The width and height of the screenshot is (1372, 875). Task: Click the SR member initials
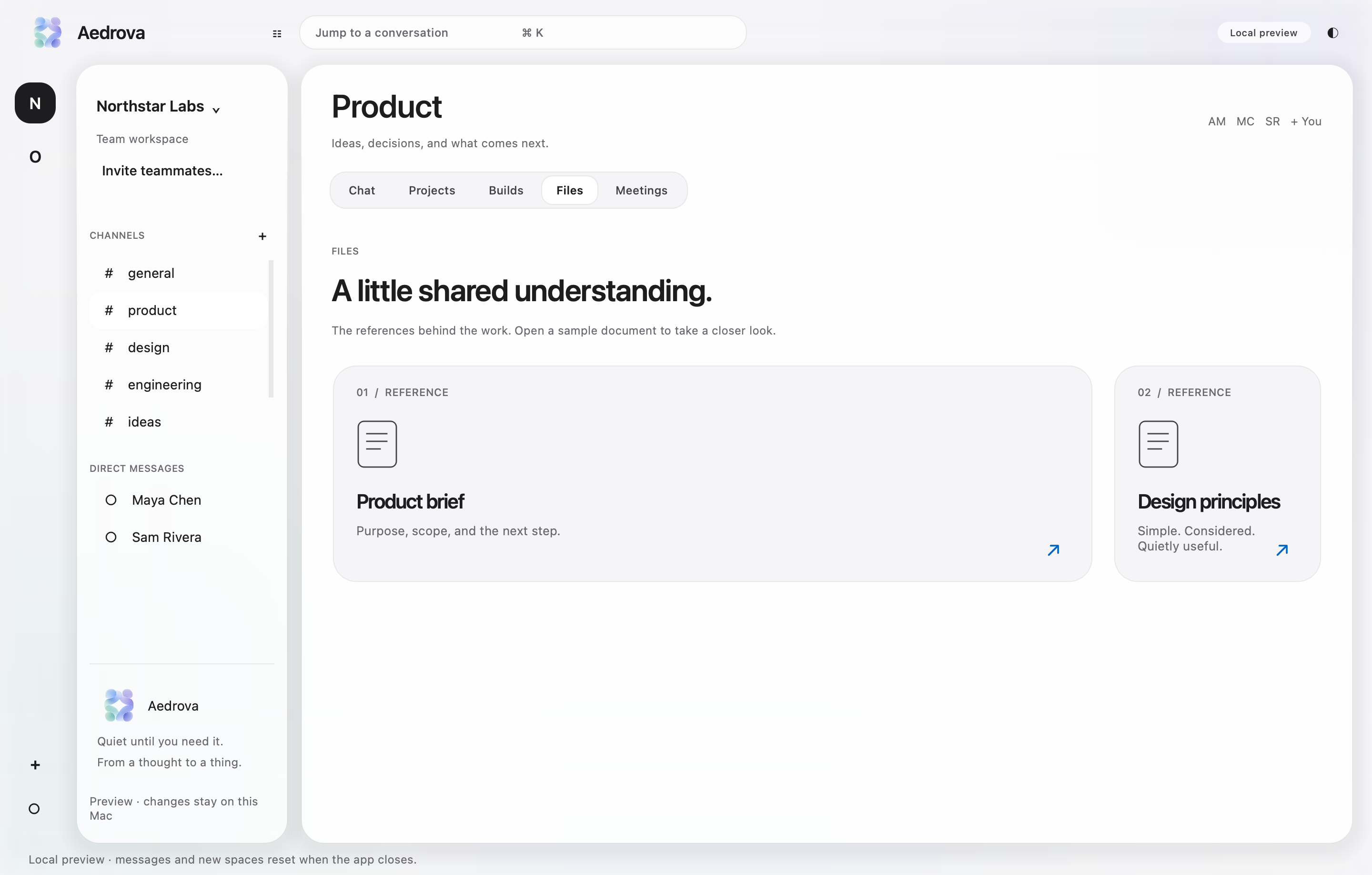pyautogui.click(x=1272, y=122)
